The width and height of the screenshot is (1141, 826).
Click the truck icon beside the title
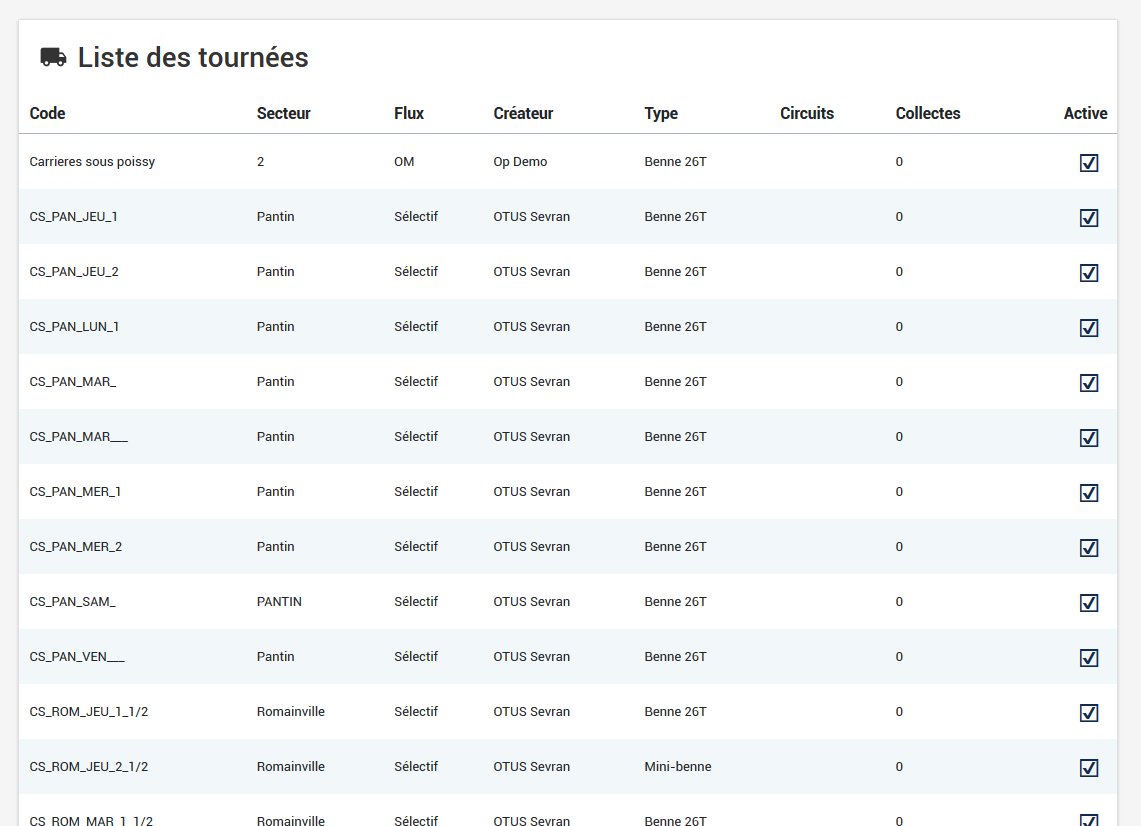(x=53, y=58)
